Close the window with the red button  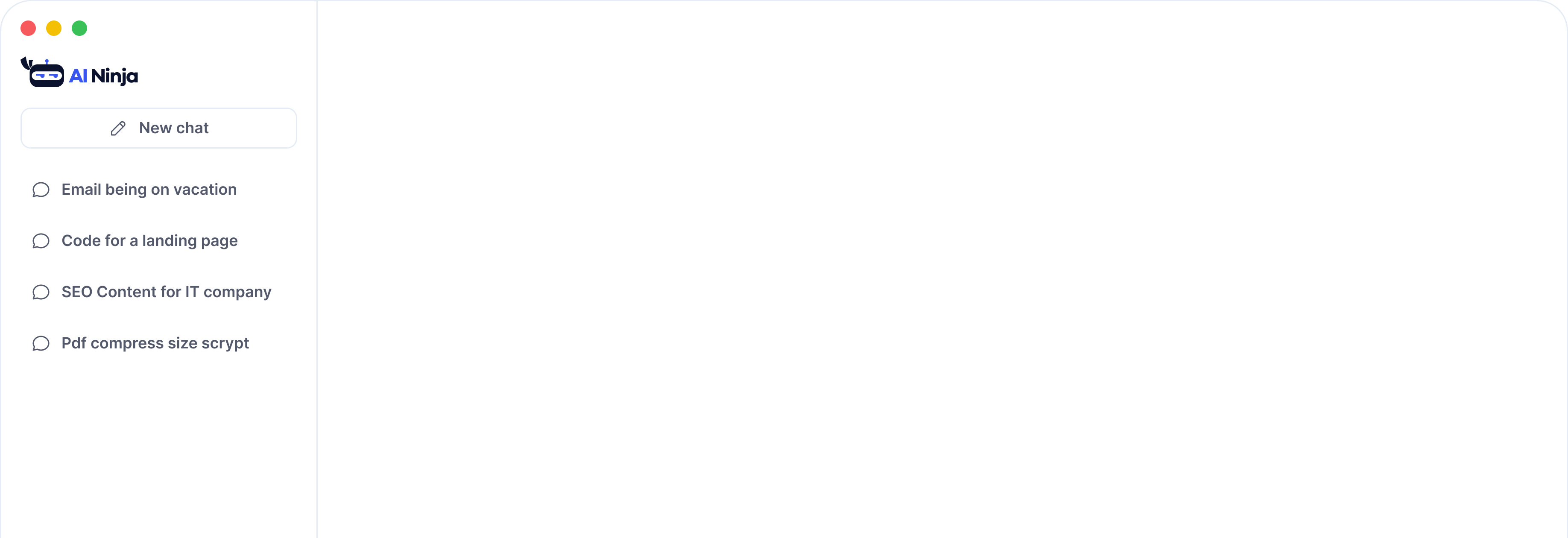(x=28, y=28)
